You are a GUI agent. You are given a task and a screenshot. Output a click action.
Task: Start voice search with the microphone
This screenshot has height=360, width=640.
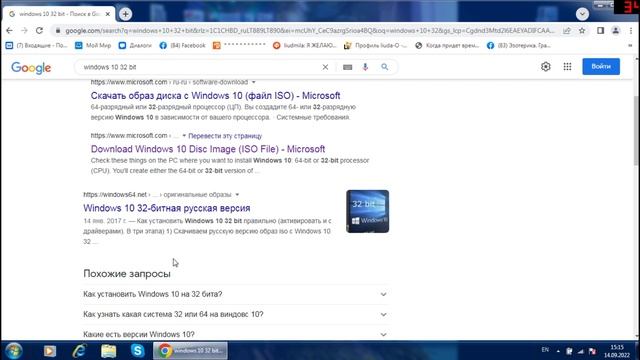pos(365,67)
